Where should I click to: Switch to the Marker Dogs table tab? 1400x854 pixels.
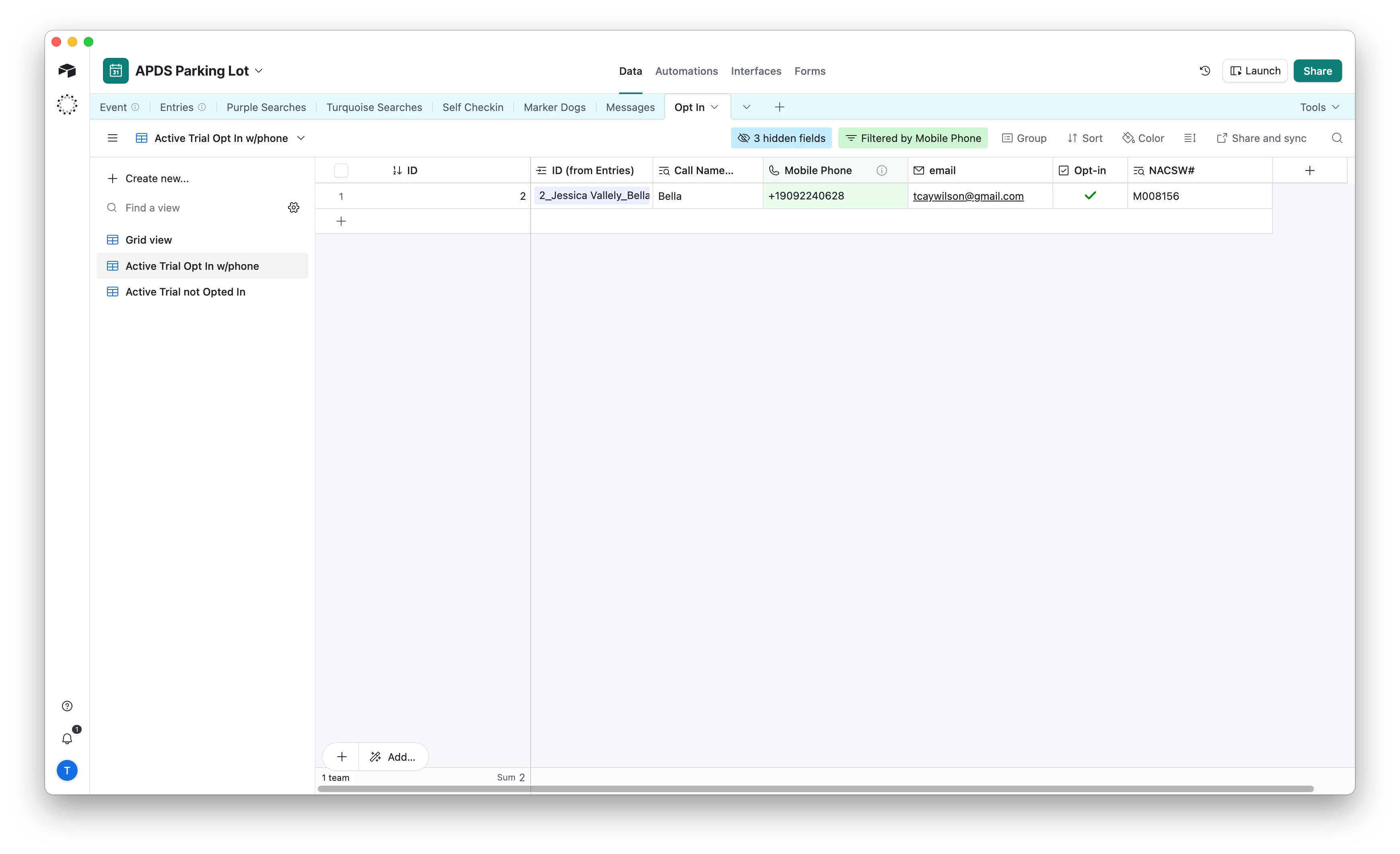(554, 107)
